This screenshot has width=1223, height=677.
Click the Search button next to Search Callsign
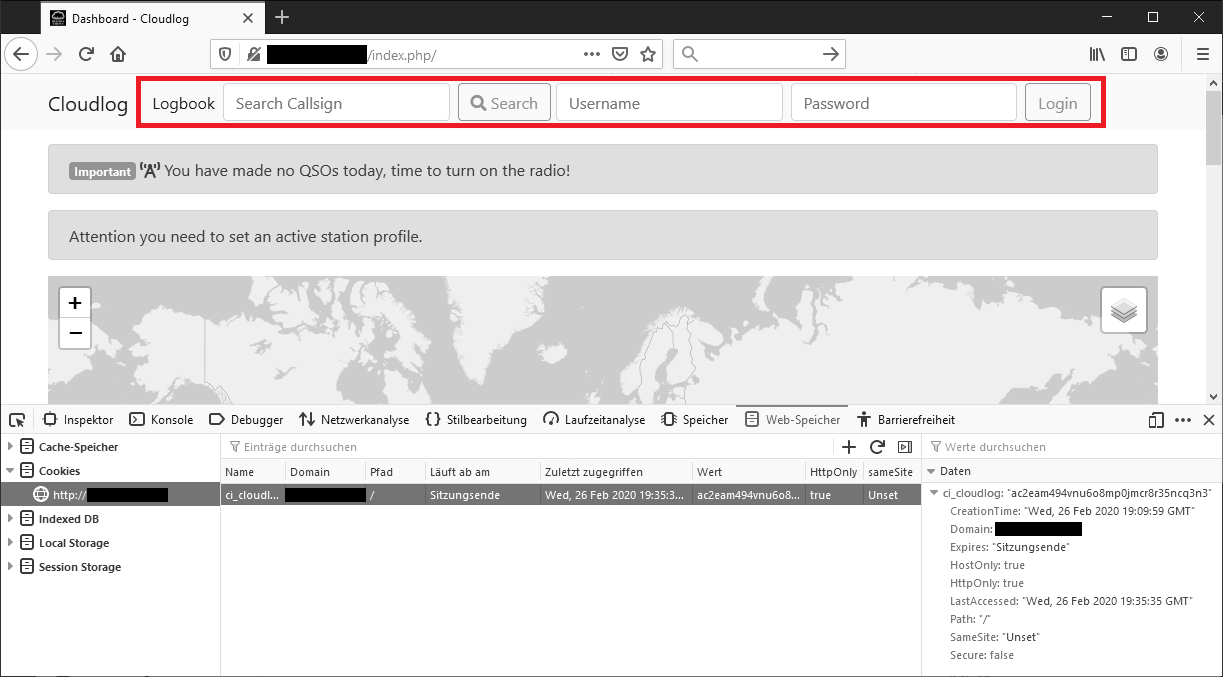tap(503, 101)
